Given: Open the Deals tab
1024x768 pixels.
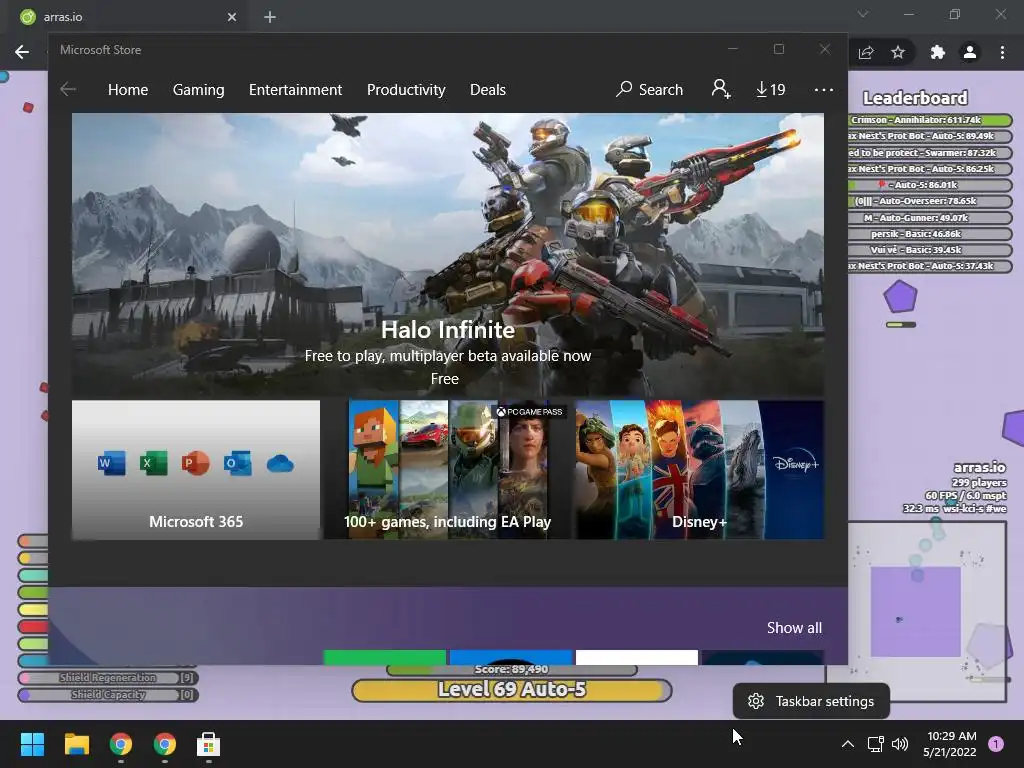Looking at the screenshot, I should point(488,89).
